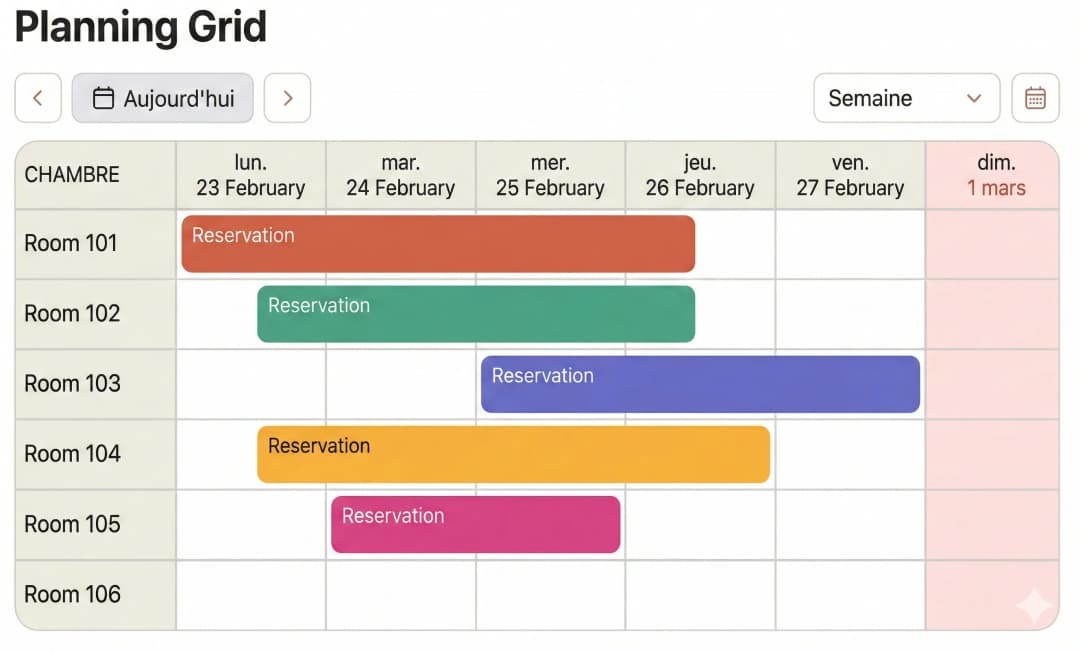This screenshot has width=1080, height=651.
Task: Select the blue Reservation in Room 103
Action: click(700, 383)
